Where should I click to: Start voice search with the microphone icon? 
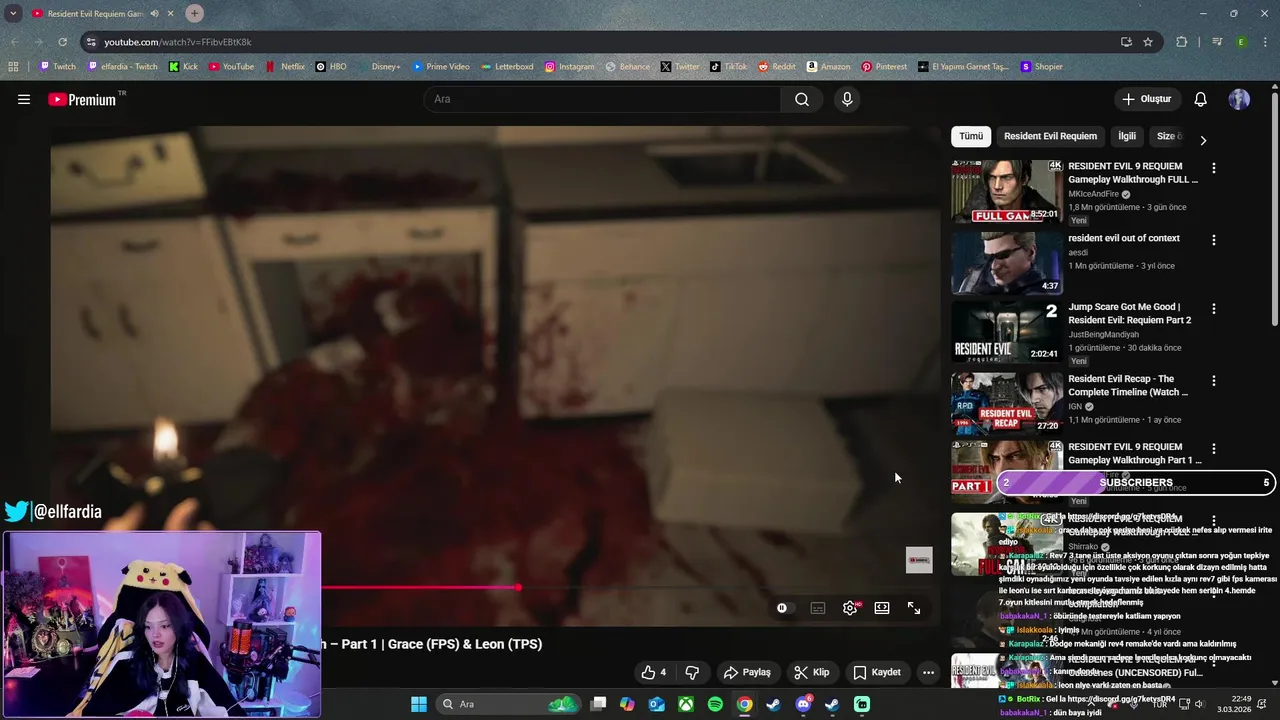[847, 99]
